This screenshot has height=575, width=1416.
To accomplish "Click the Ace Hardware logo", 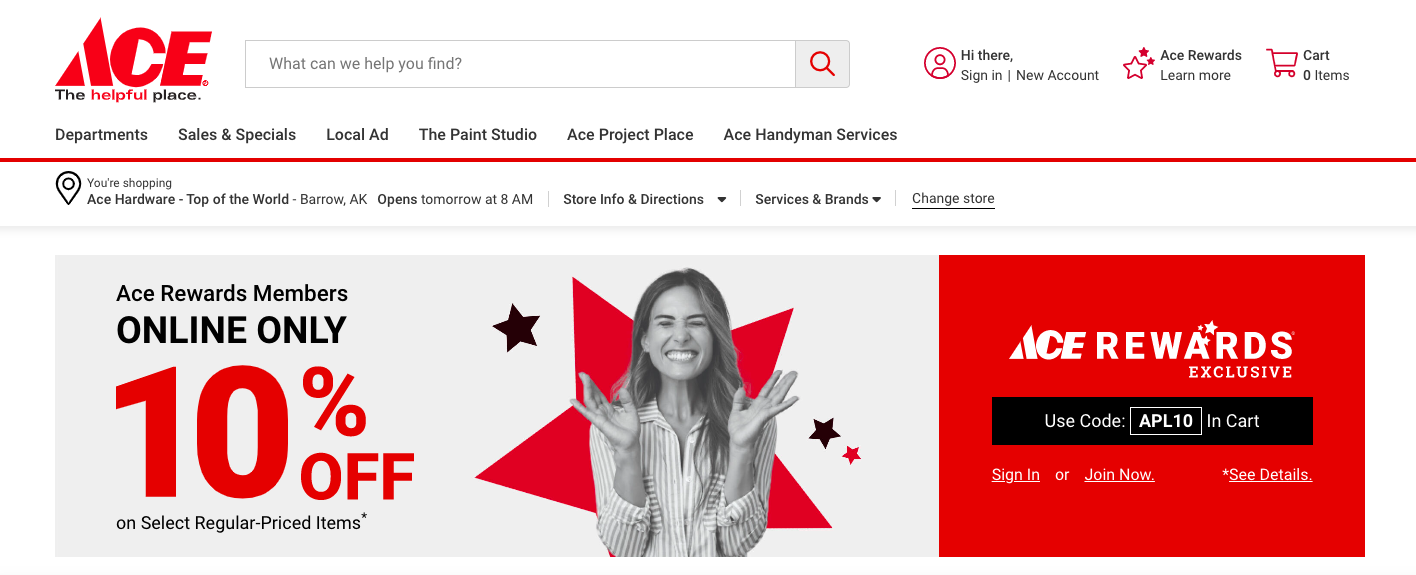I will [132, 60].
